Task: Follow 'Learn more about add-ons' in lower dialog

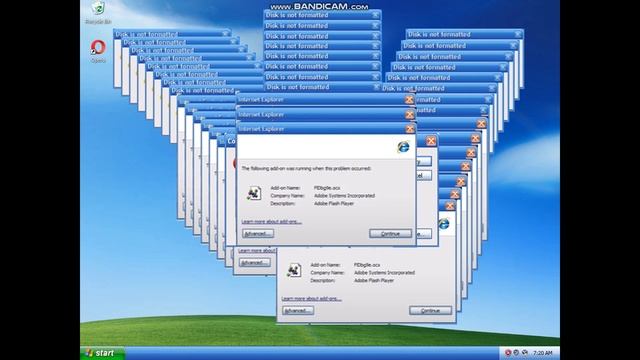Action: tap(311, 299)
